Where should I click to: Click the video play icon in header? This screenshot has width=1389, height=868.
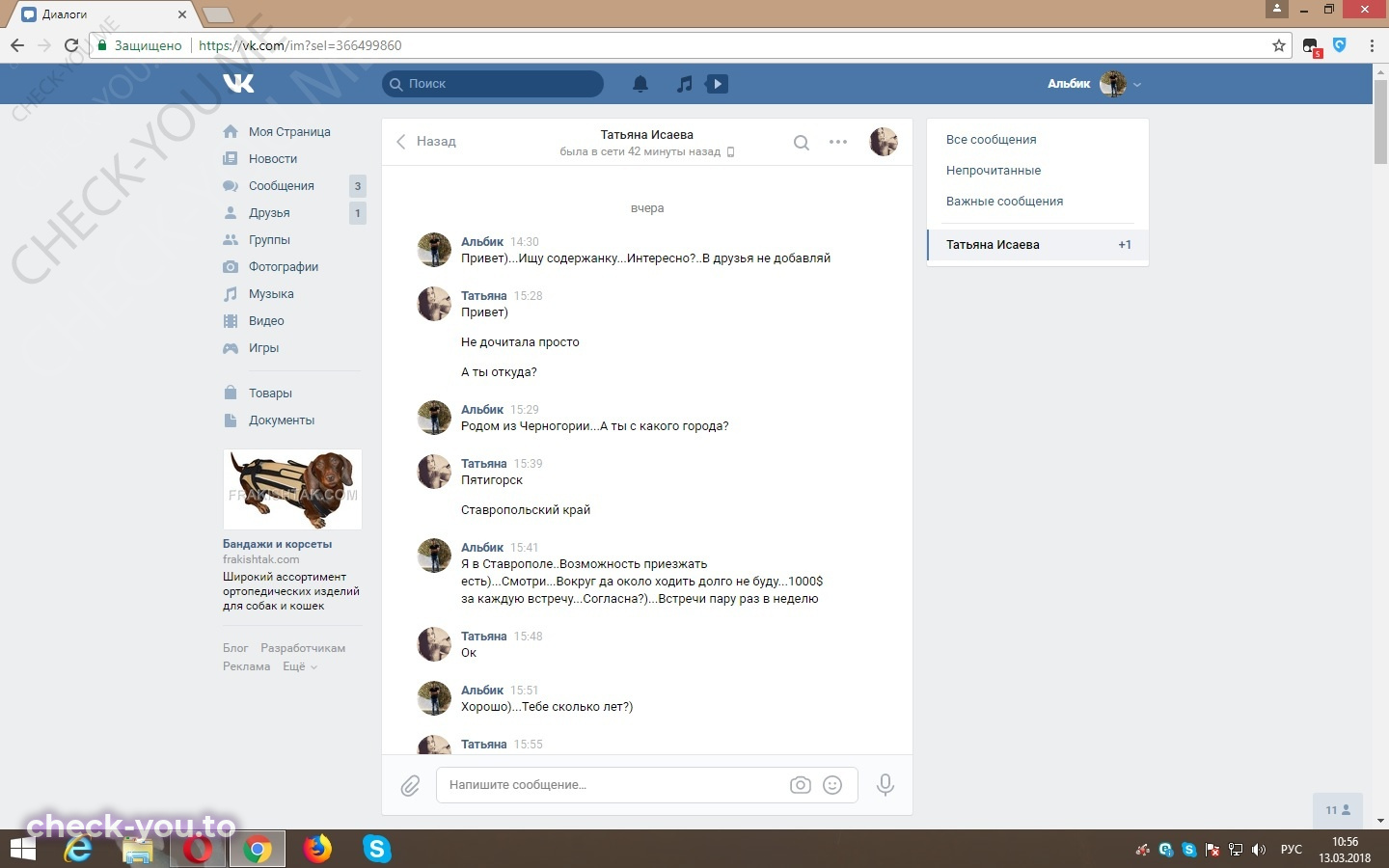717,84
